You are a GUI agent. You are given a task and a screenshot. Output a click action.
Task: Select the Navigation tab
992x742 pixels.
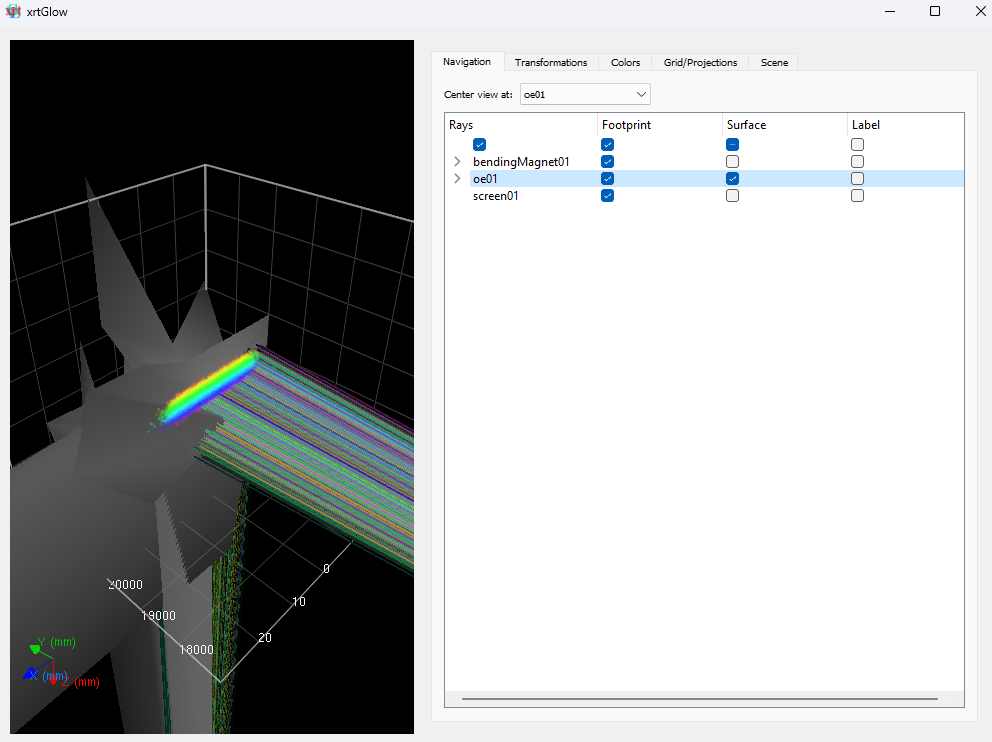[467, 61]
